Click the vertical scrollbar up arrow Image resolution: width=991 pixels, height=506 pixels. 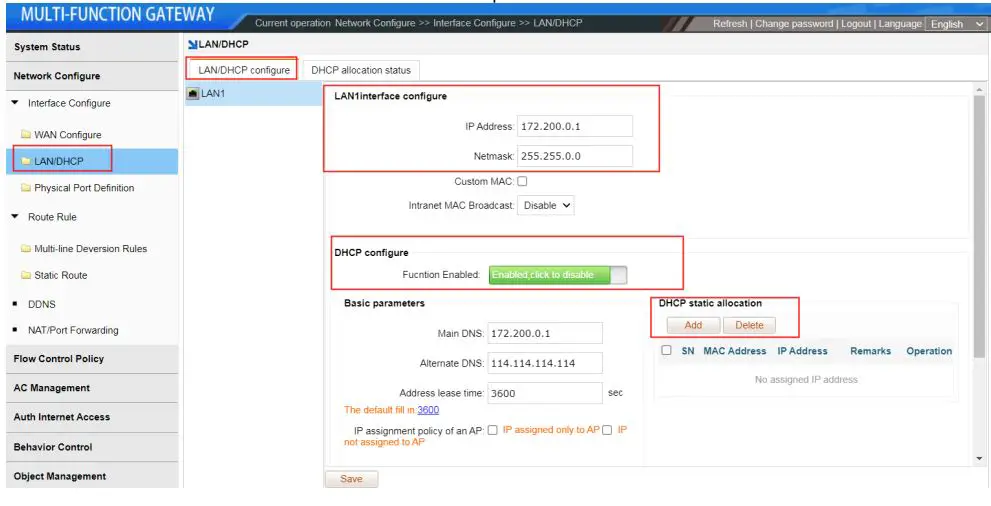[979, 90]
